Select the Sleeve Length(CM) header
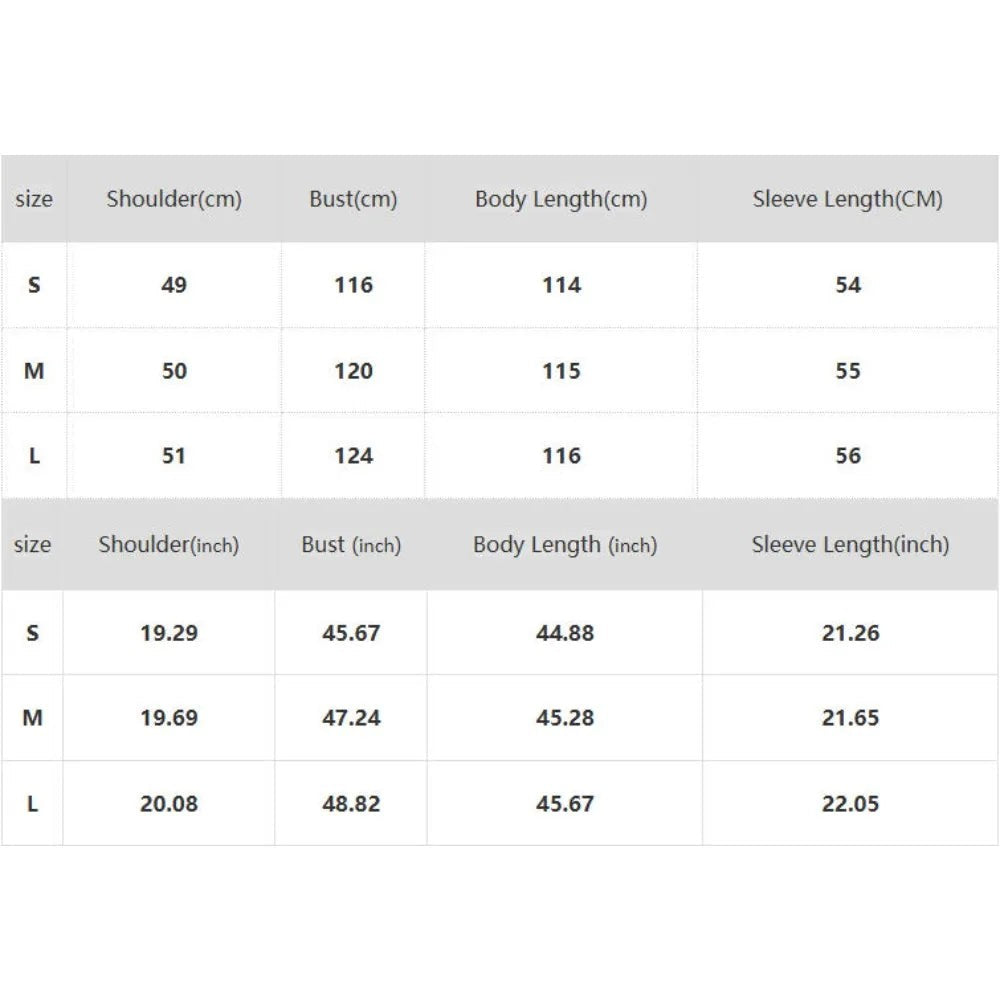Image resolution: width=1000 pixels, height=1000 pixels. (848, 199)
